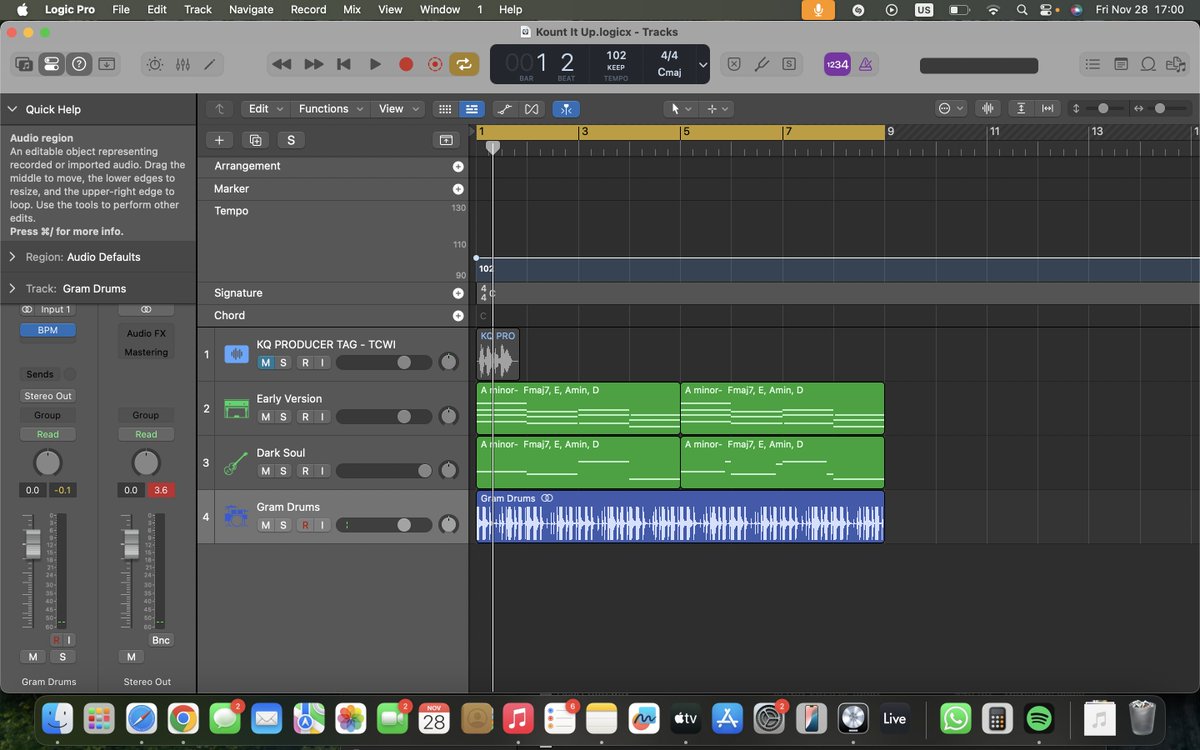Click the Horizontal Auto Zoom button
This screenshot has height=750, width=1200.
click(1048, 109)
